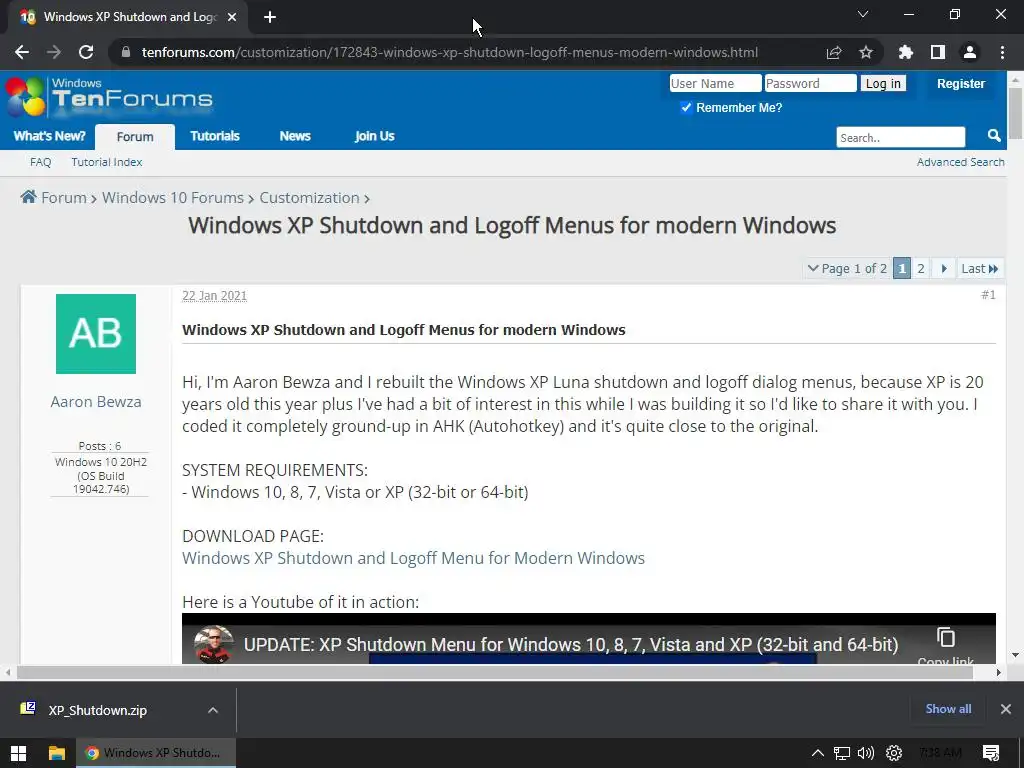Click the browser forward arrow
The image size is (1024, 768).
pyautogui.click(x=54, y=52)
